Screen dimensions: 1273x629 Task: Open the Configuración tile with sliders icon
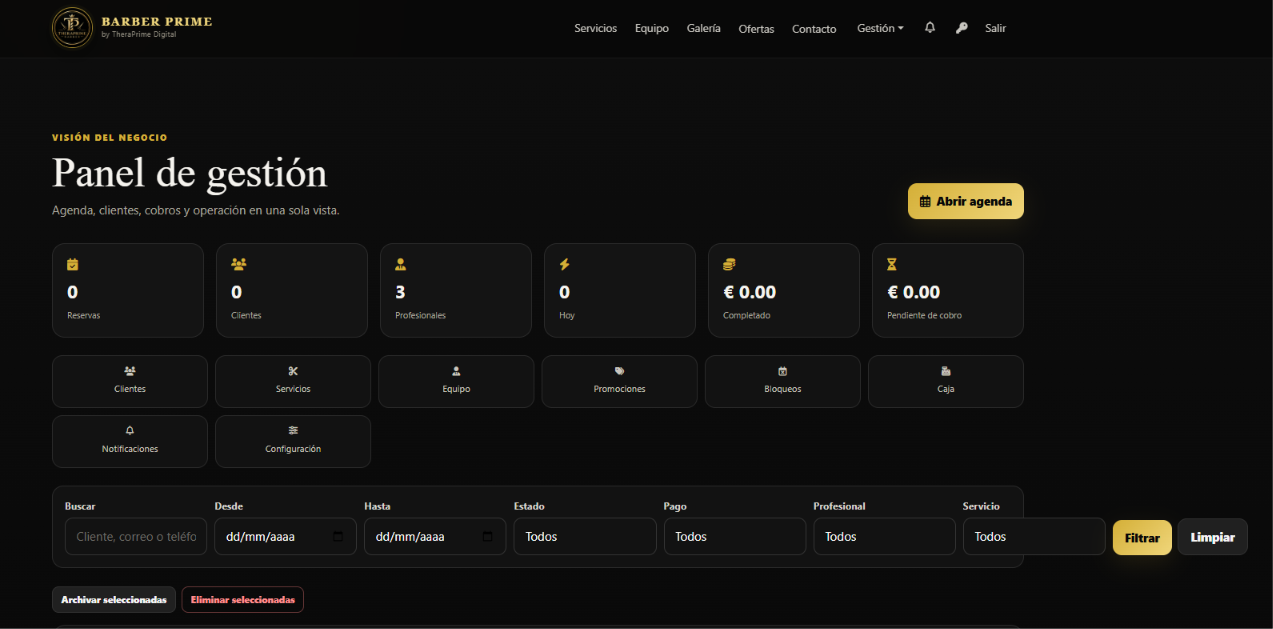tap(293, 441)
